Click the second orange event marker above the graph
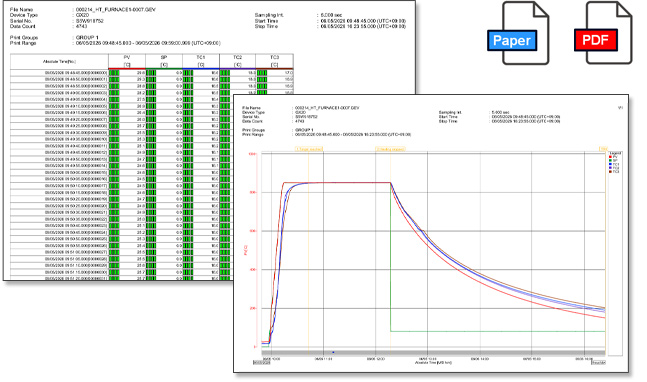This screenshot has width=647, height=382. (x=390, y=149)
